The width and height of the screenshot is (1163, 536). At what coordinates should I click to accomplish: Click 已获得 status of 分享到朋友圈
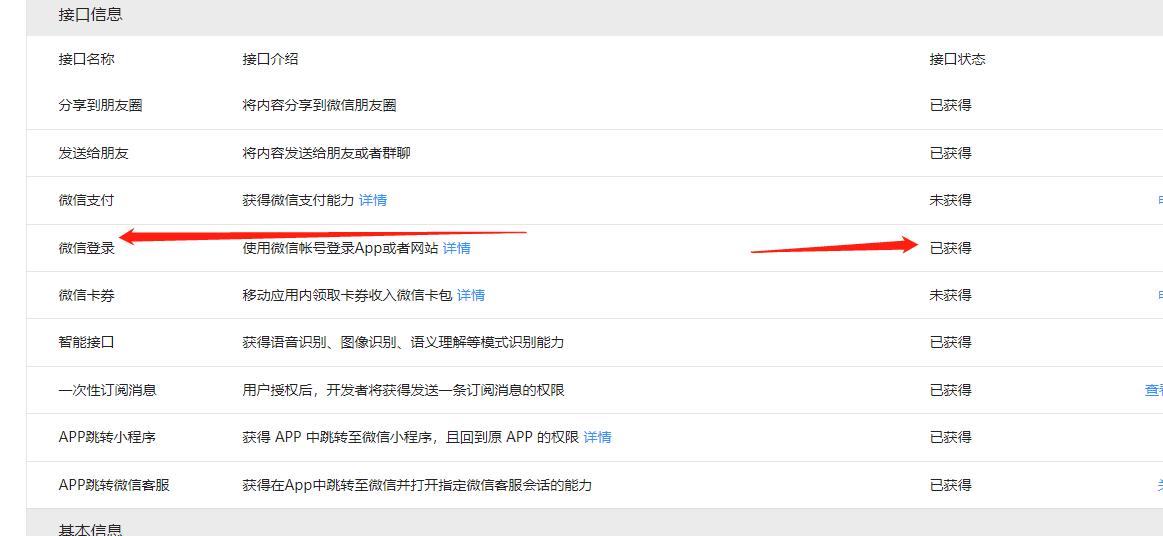950,105
